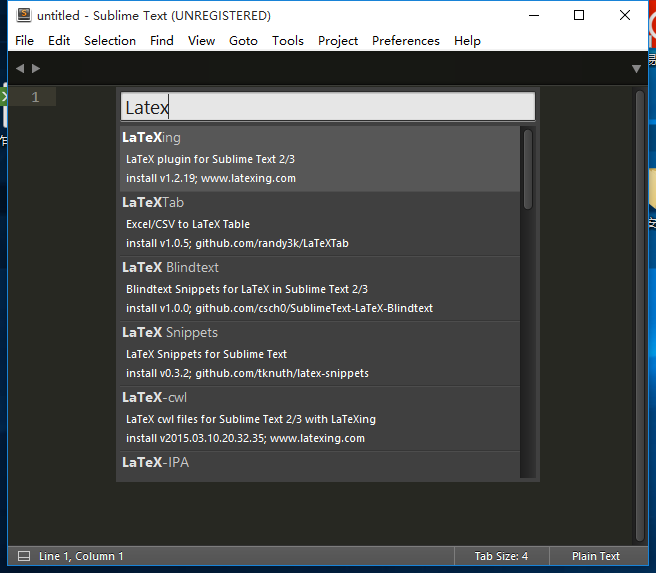Open the Goto menu
This screenshot has width=656, height=573.
pyautogui.click(x=243, y=41)
